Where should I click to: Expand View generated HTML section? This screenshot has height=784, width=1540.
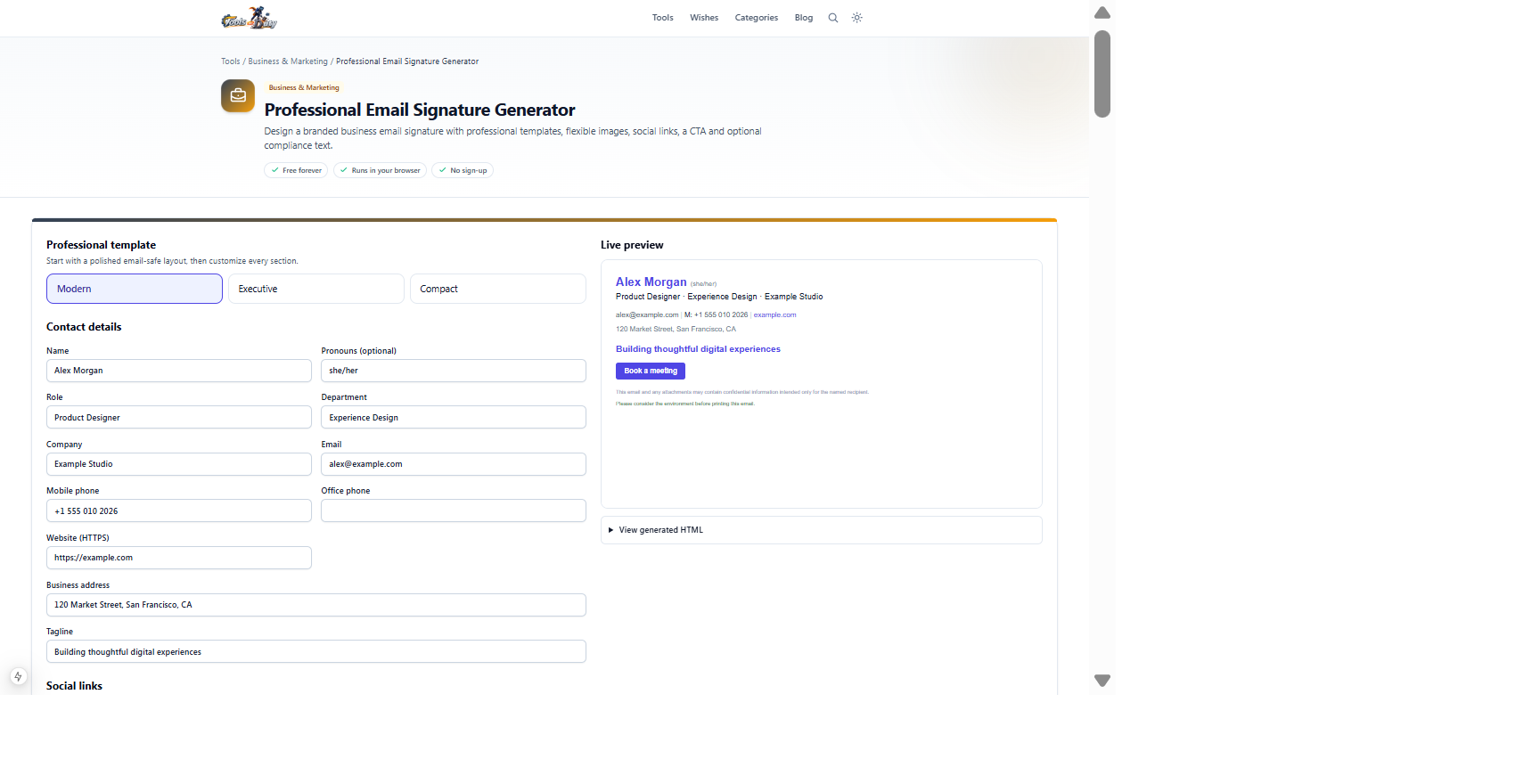pyautogui.click(x=822, y=530)
